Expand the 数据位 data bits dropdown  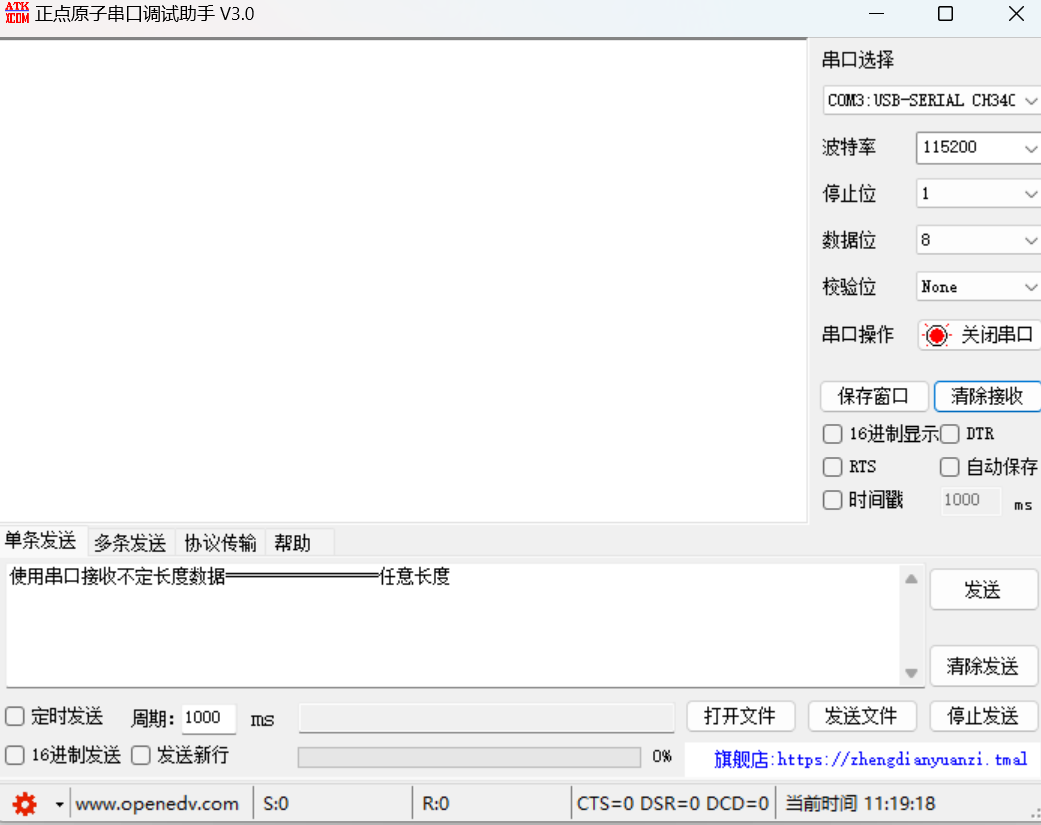pos(978,240)
